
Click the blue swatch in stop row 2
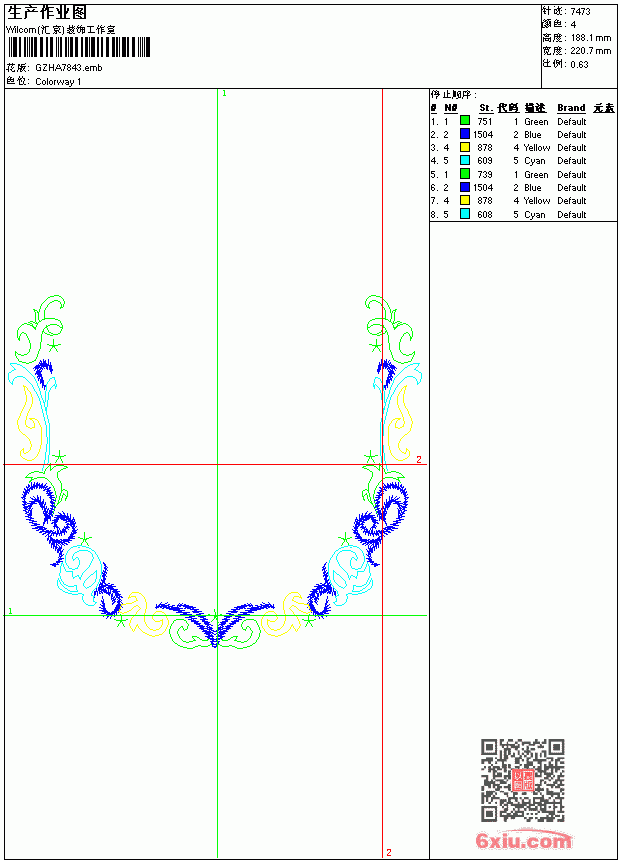(465, 134)
